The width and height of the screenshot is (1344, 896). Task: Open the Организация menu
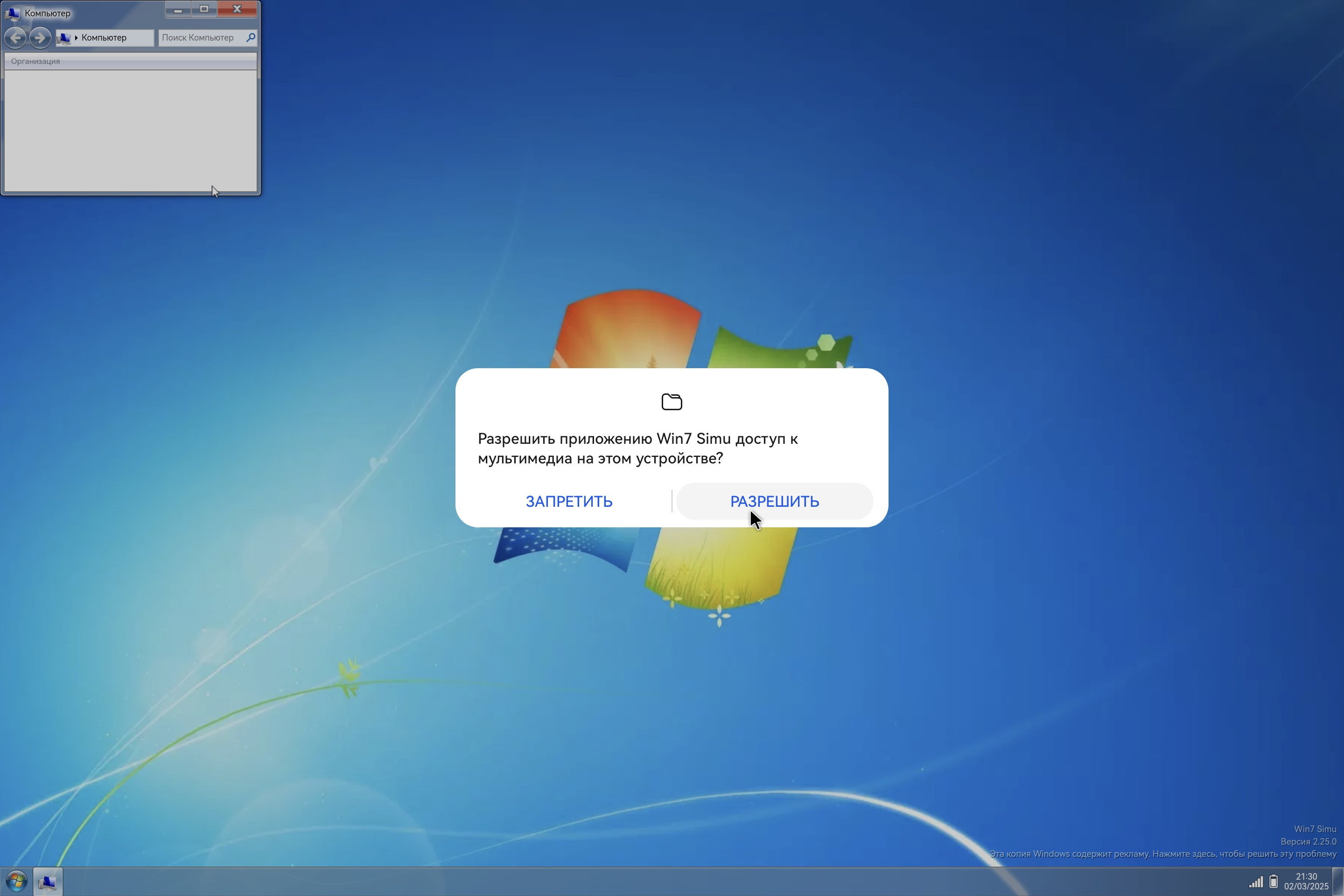point(35,61)
